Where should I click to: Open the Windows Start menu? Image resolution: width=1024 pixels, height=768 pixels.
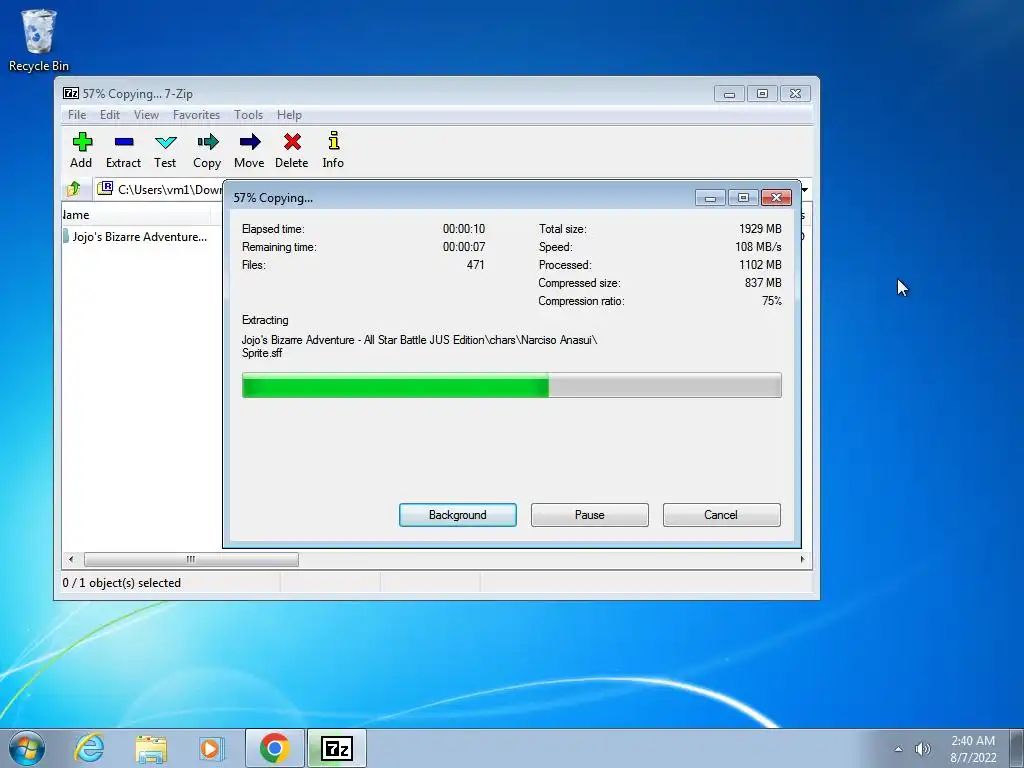click(27, 748)
